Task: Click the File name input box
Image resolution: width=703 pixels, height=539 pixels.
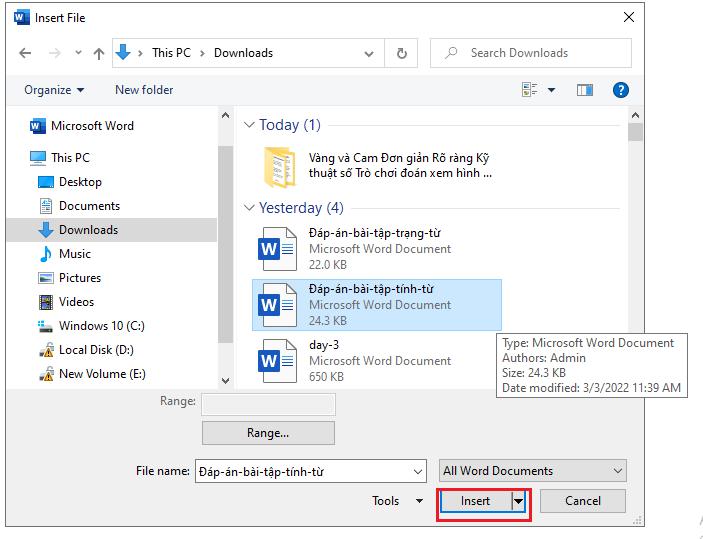Action: [x=310, y=471]
